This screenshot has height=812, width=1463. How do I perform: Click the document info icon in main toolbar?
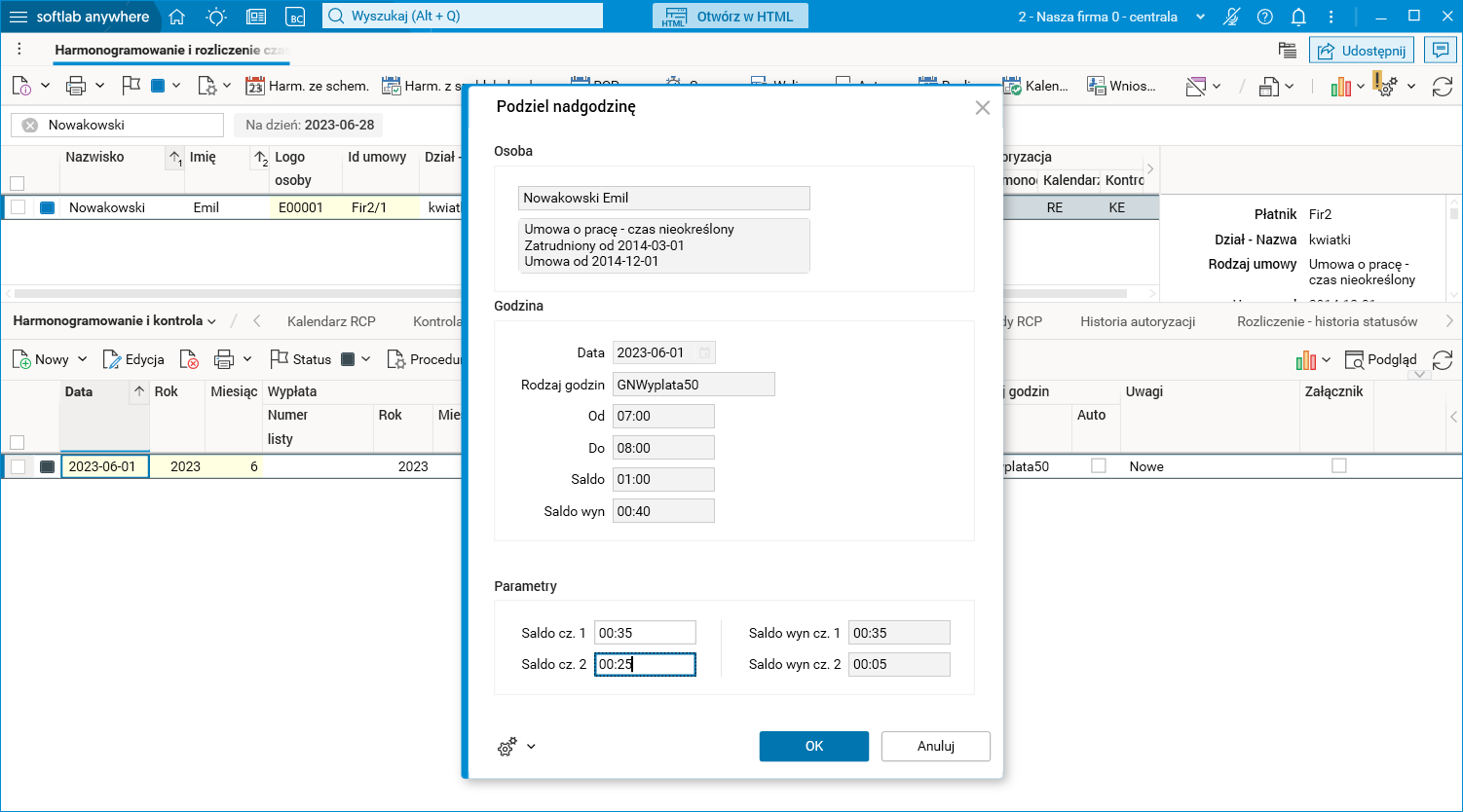pos(21,86)
